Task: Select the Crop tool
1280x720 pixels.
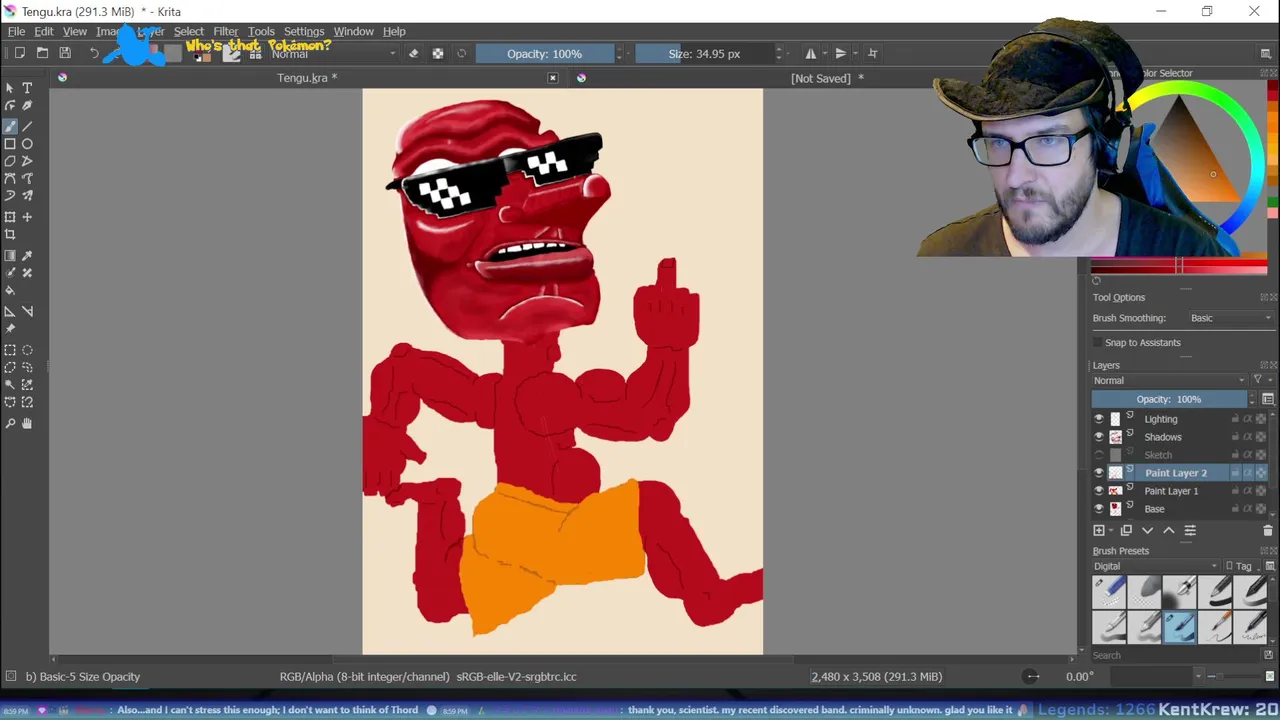Action: coord(10,235)
